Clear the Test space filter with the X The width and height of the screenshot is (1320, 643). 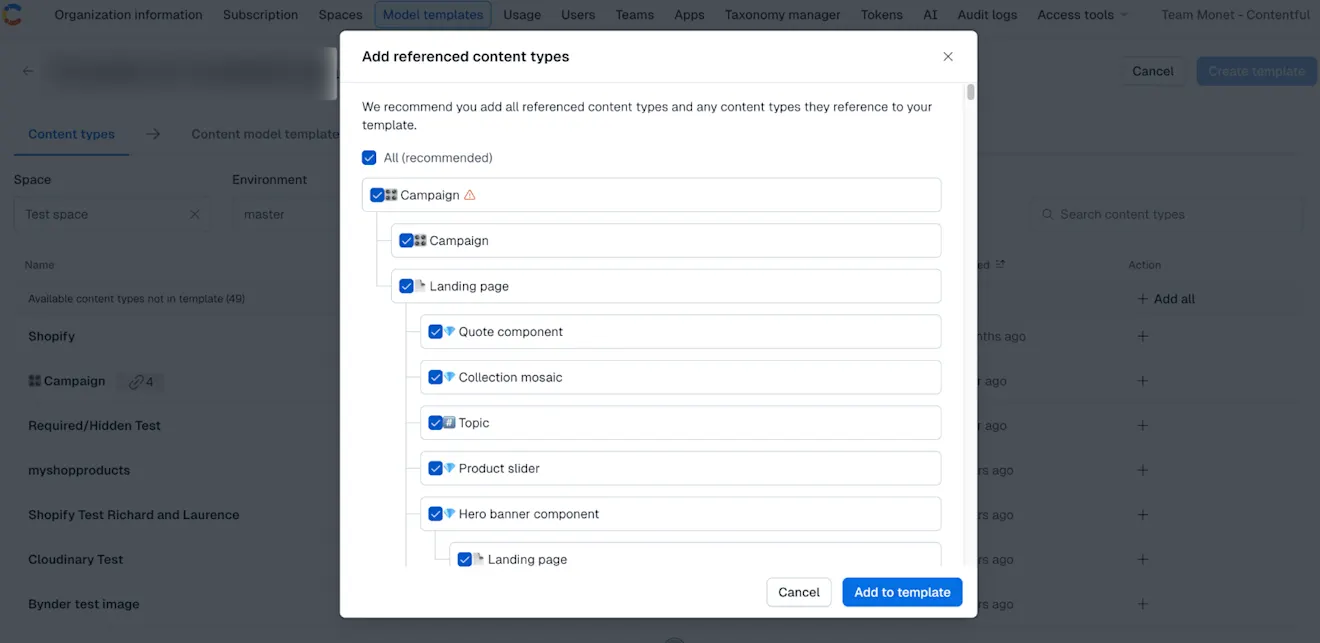(x=196, y=214)
